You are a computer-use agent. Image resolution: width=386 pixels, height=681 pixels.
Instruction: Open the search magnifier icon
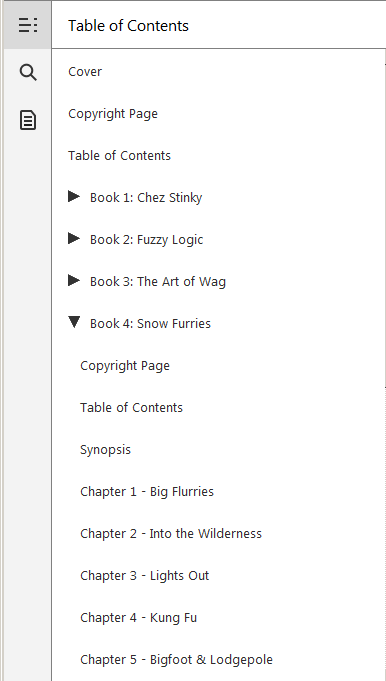point(28,72)
